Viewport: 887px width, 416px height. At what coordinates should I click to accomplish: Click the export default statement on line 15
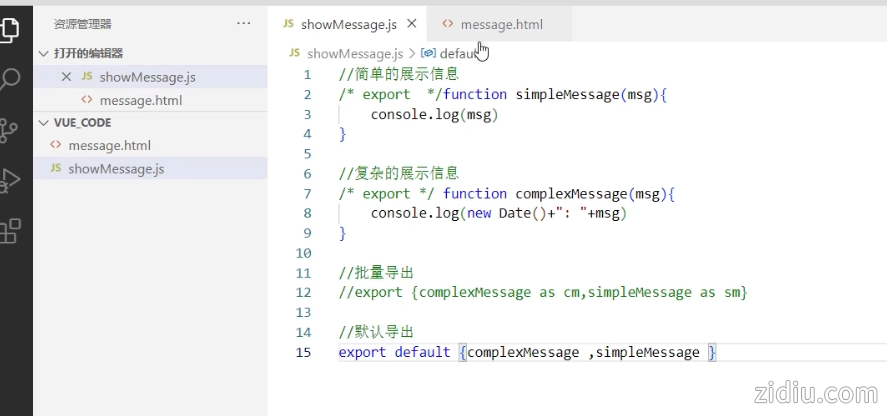[394, 352]
